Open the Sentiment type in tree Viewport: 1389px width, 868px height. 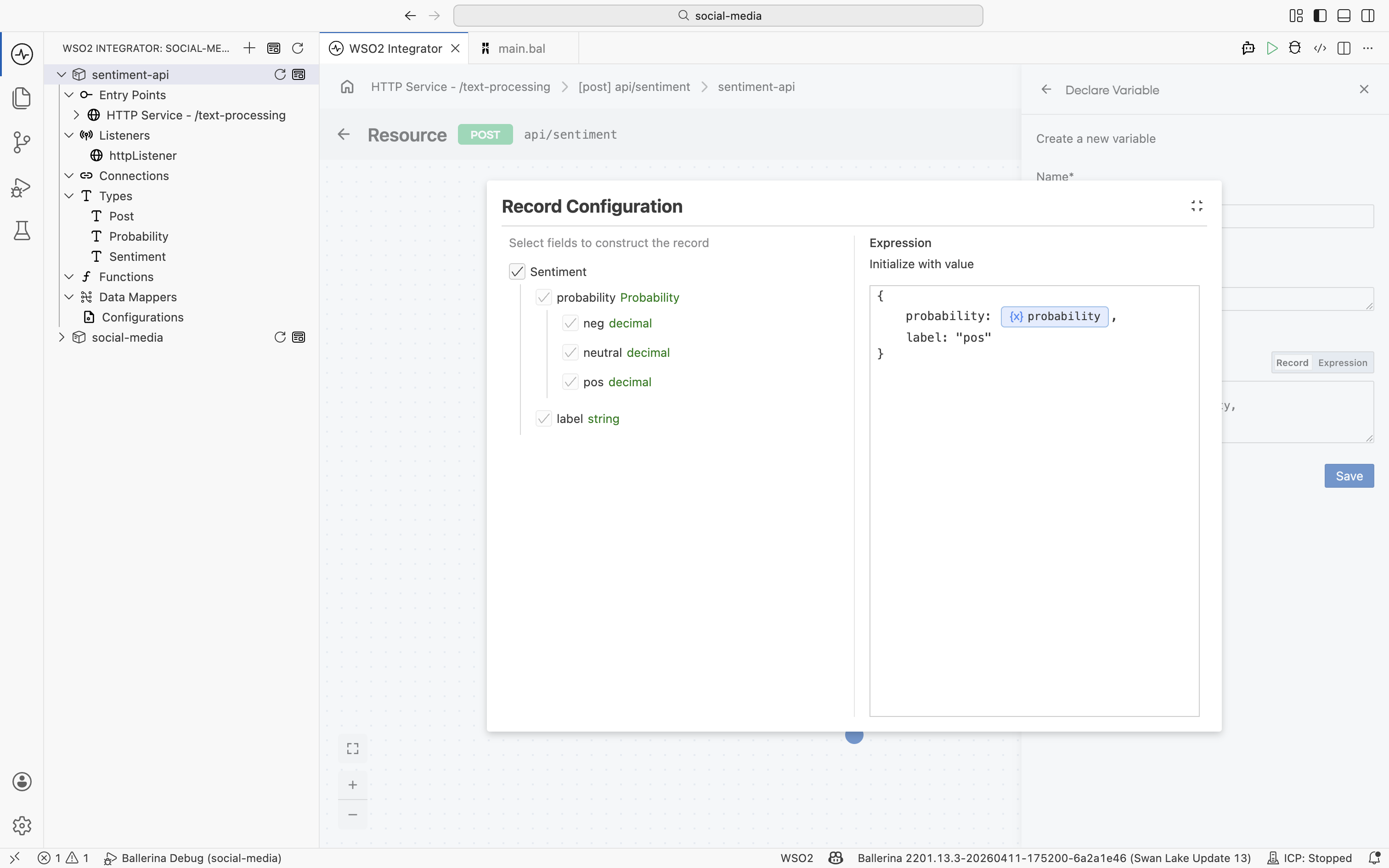137,257
